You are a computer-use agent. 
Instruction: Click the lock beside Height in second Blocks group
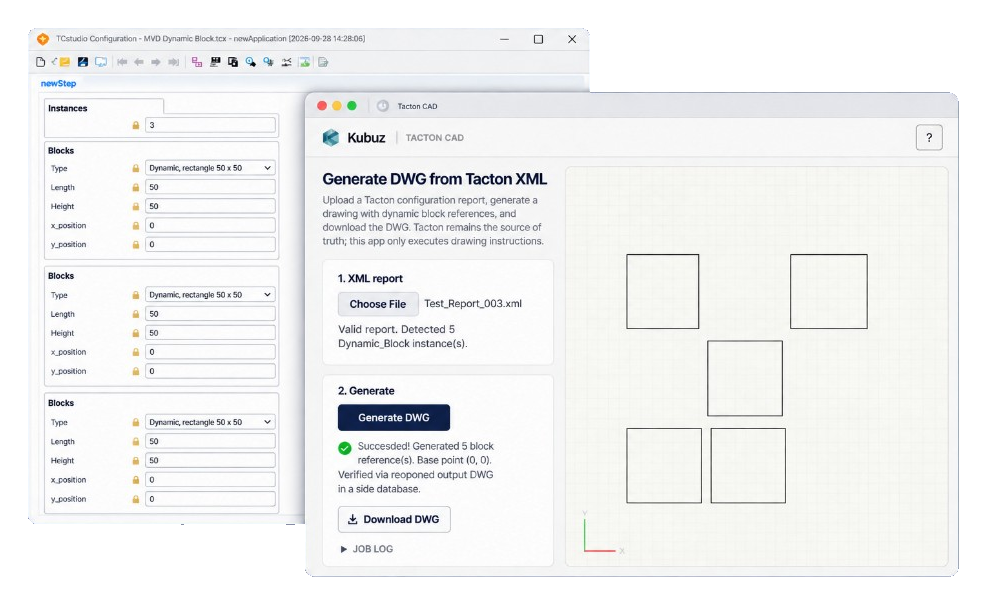click(x=135, y=333)
